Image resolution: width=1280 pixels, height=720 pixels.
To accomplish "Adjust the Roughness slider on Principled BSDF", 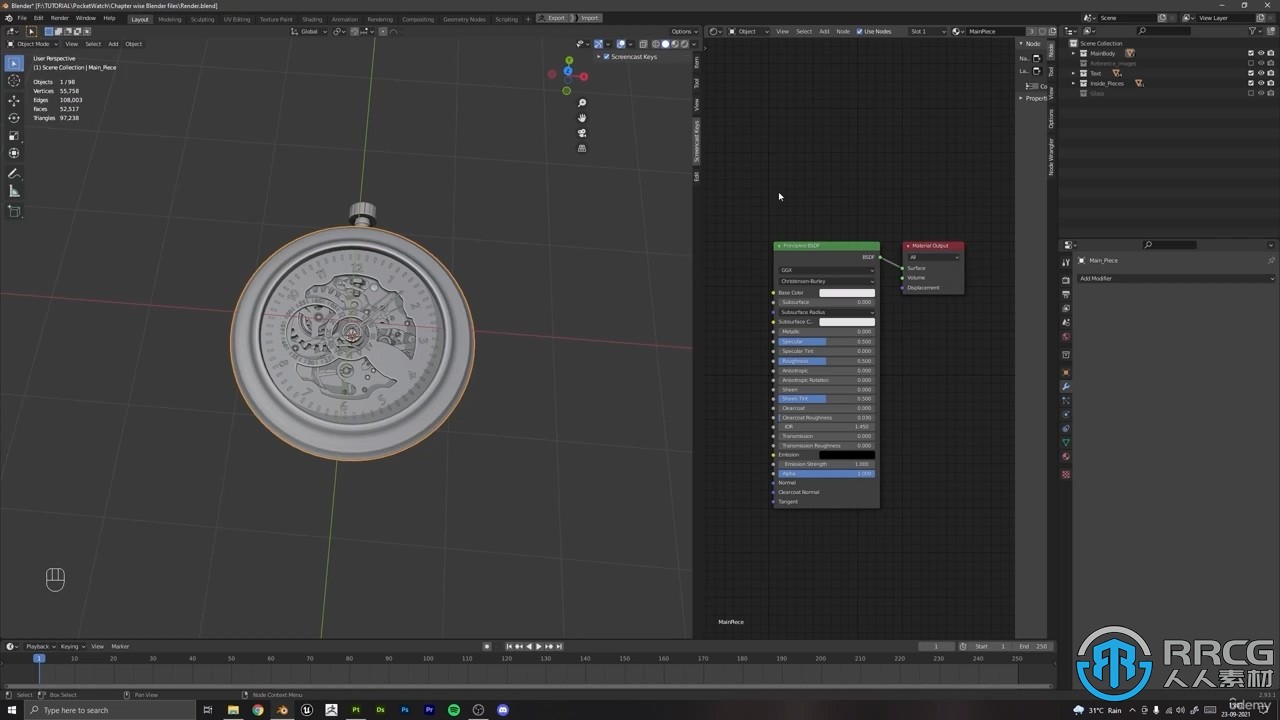I will (x=826, y=361).
